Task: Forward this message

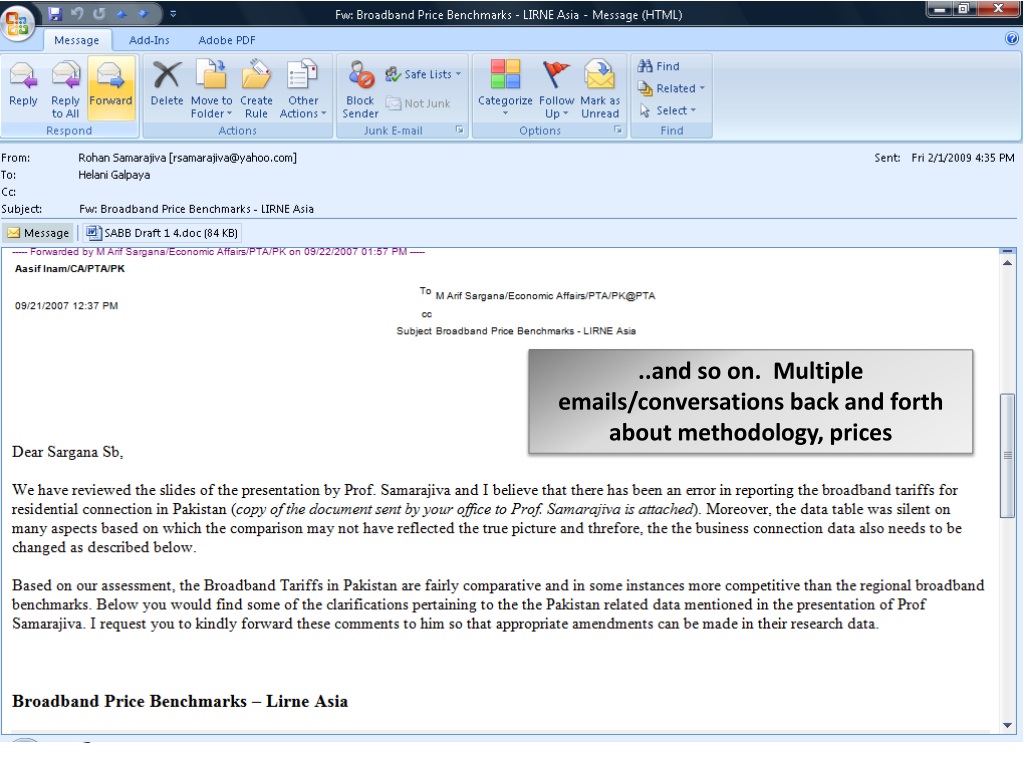Action: [111, 88]
